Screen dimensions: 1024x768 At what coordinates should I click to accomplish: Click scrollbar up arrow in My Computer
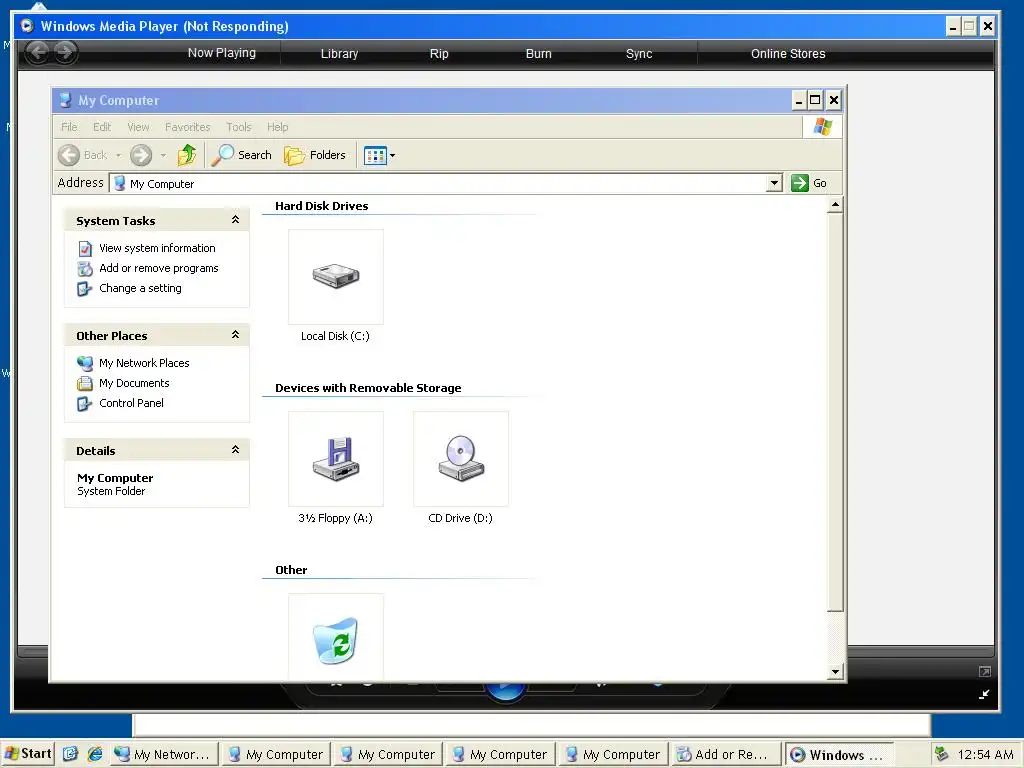point(835,205)
